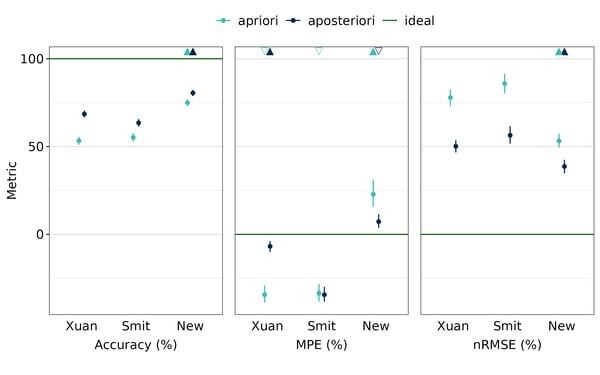The width and height of the screenshot is (600, 375).
Task: Click the Smit label under the MPE panel
Action: (321, 326)
